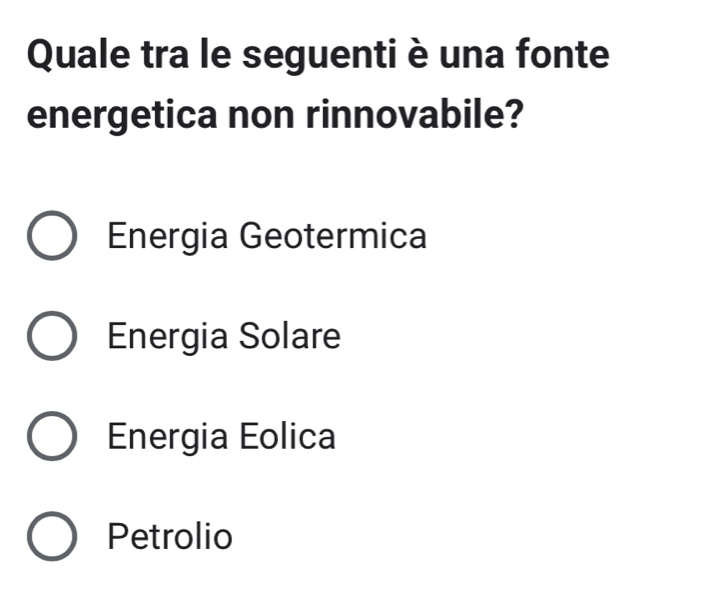Pick the last answer option circle
Viewport: 726px width, 608px height.
(x=51, y=537)
